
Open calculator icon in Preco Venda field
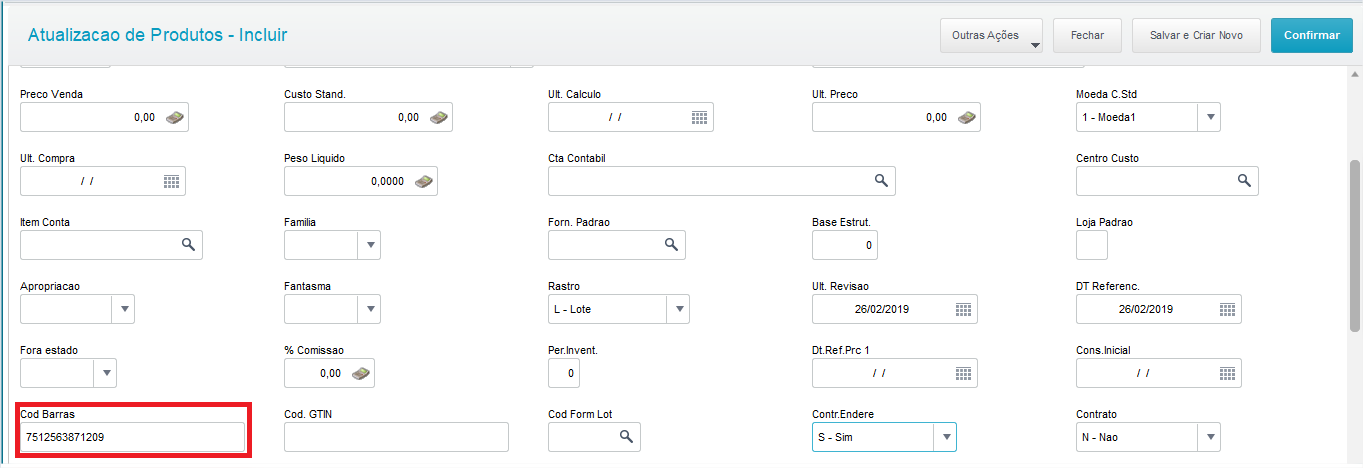pyautogui.click(x=174, y=117)
